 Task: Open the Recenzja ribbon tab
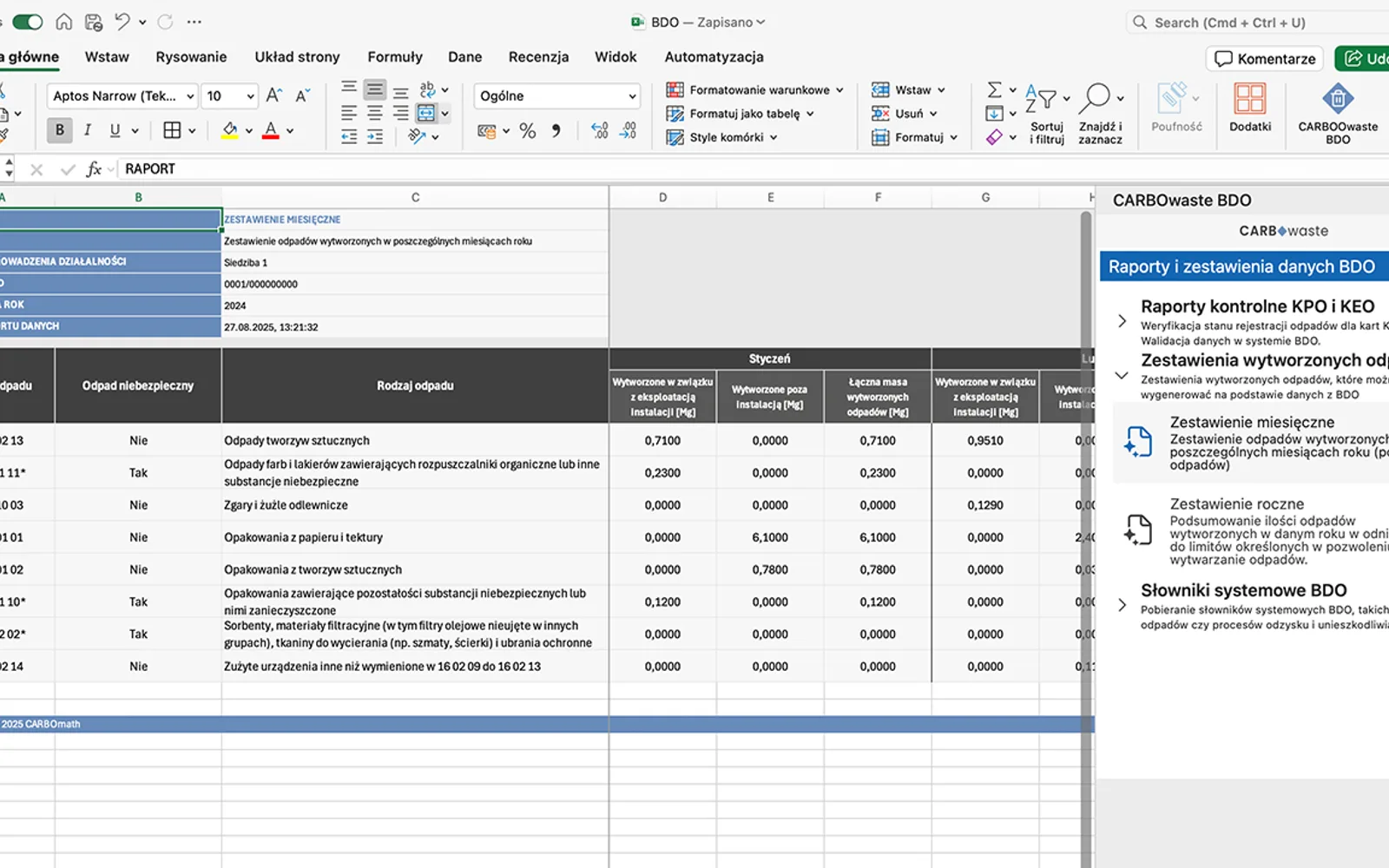[538, 57]
